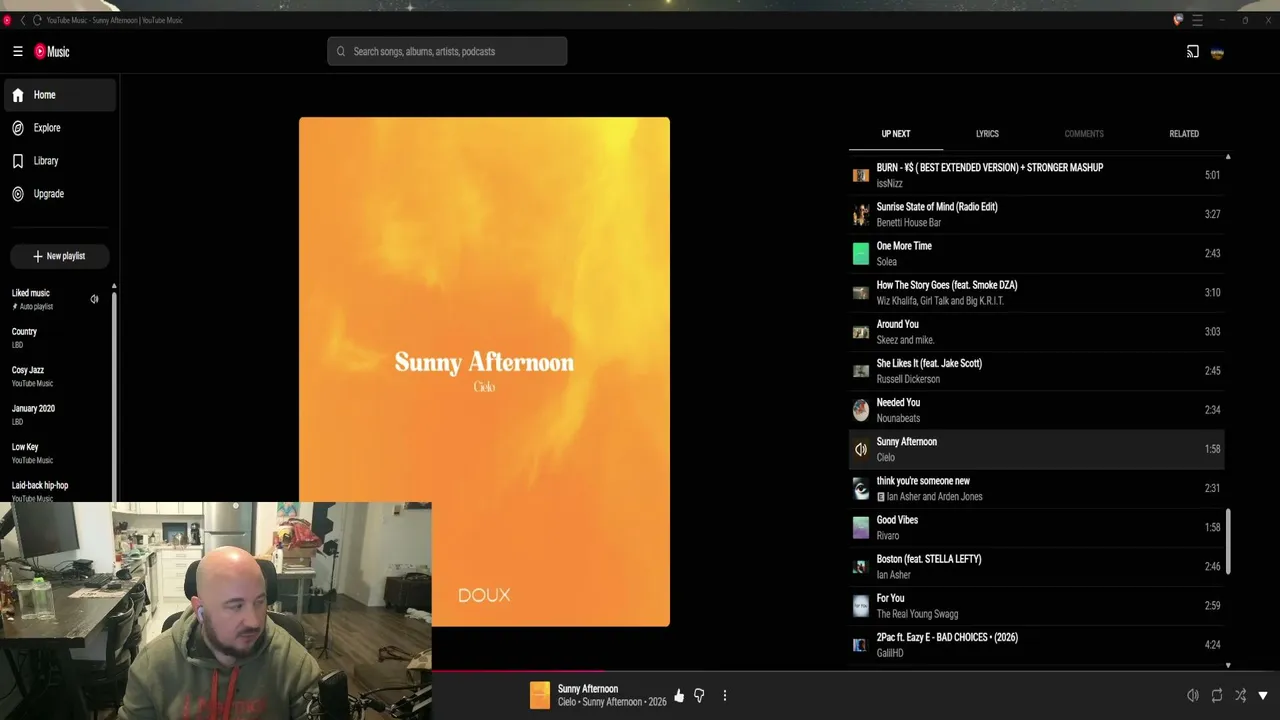Open Cielo artist link in player bar
Screen dimensions: 1280x720
pyautogui.click(x=566, y=702)
